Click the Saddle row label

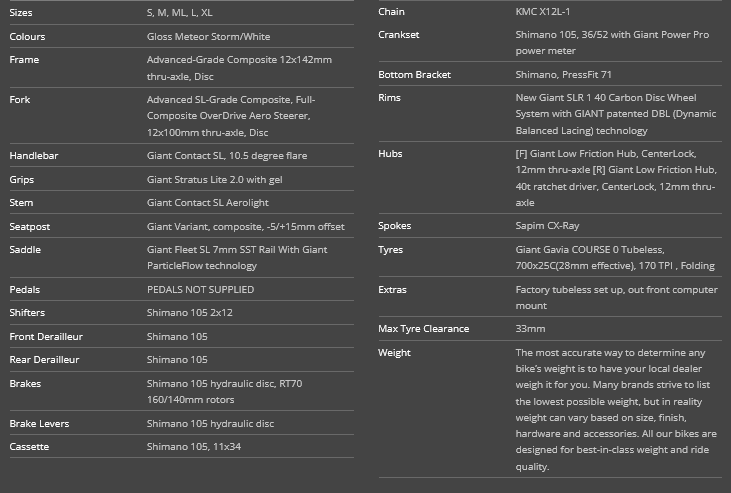(25, 250)
